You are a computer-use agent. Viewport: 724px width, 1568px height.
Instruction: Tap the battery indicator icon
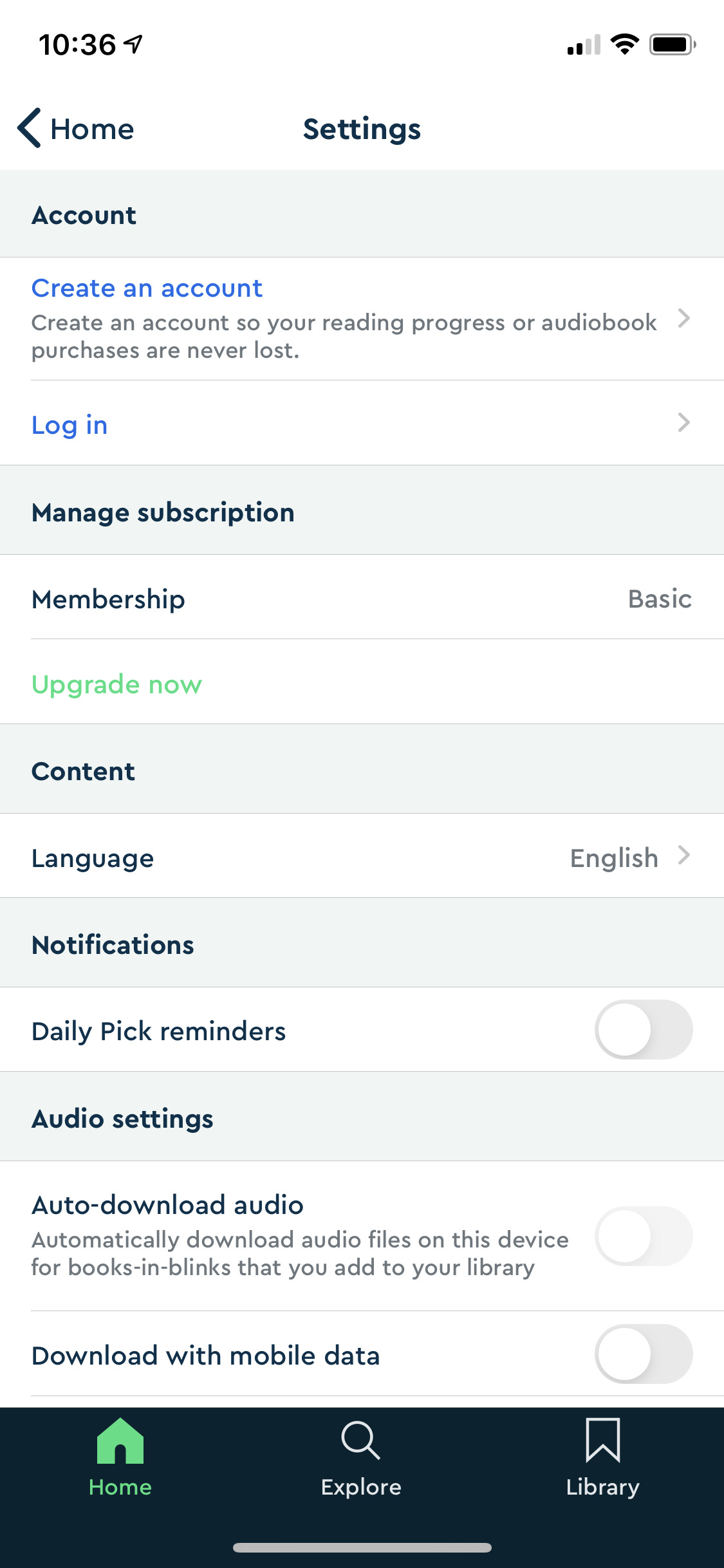click(672, 44)
